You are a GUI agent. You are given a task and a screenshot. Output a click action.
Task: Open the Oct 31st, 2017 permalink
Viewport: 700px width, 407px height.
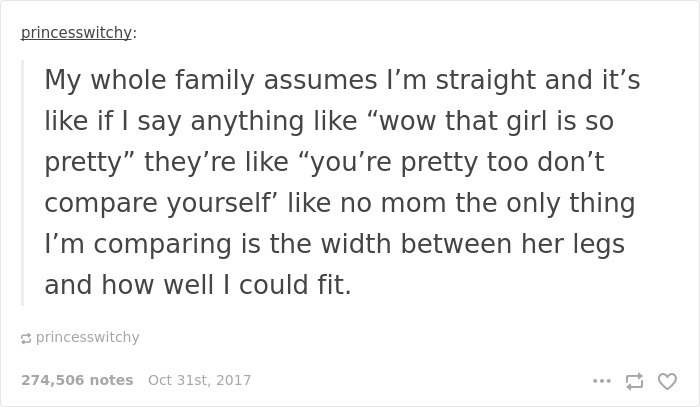point(200,380)
